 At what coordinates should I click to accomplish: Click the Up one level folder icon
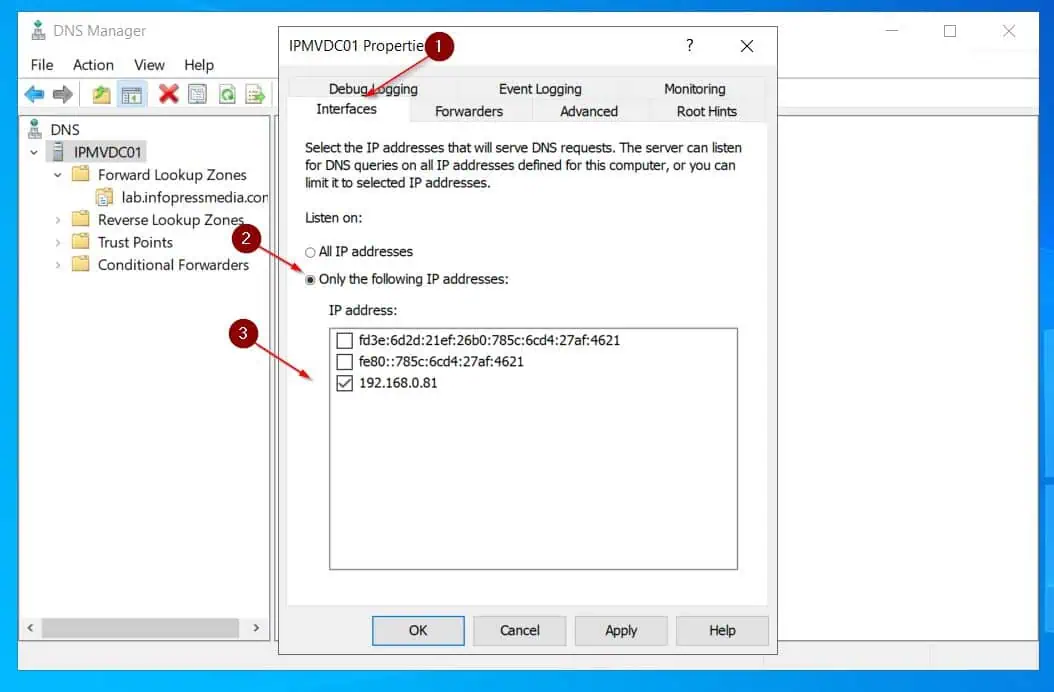pos(102,94)
